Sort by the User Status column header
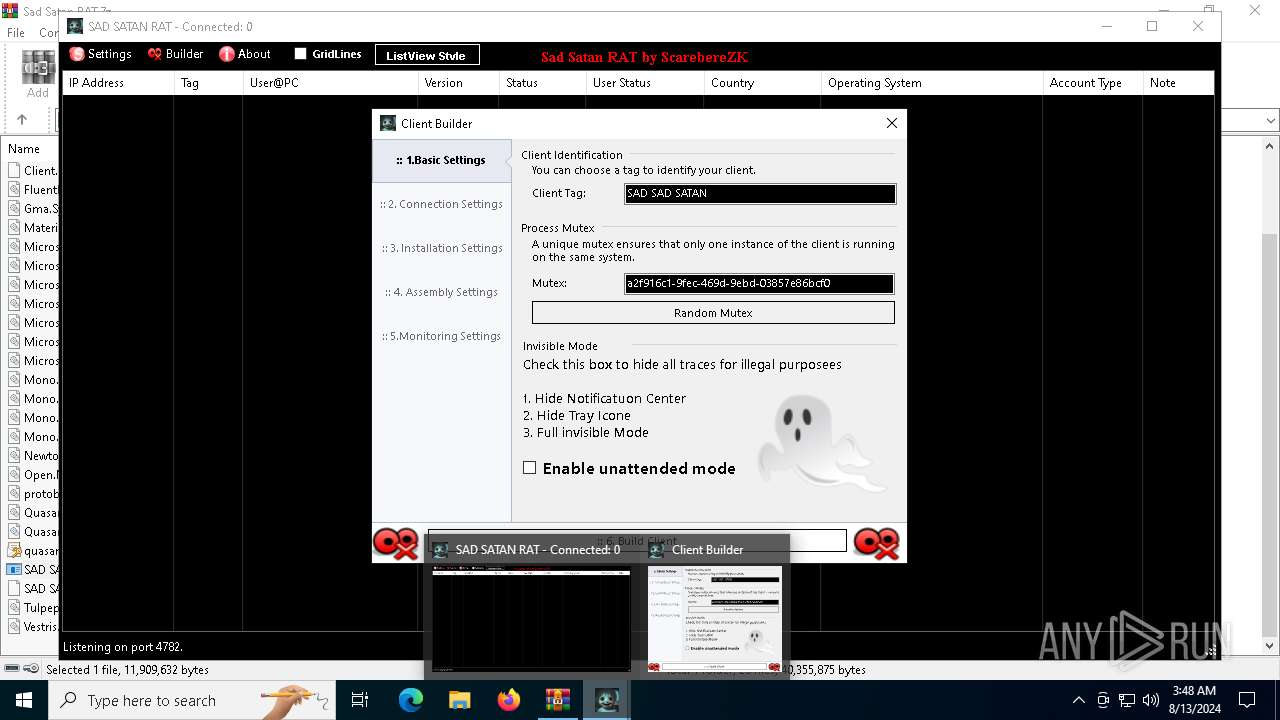Screen dimensions: 1280x720 (x=645, y=83)
